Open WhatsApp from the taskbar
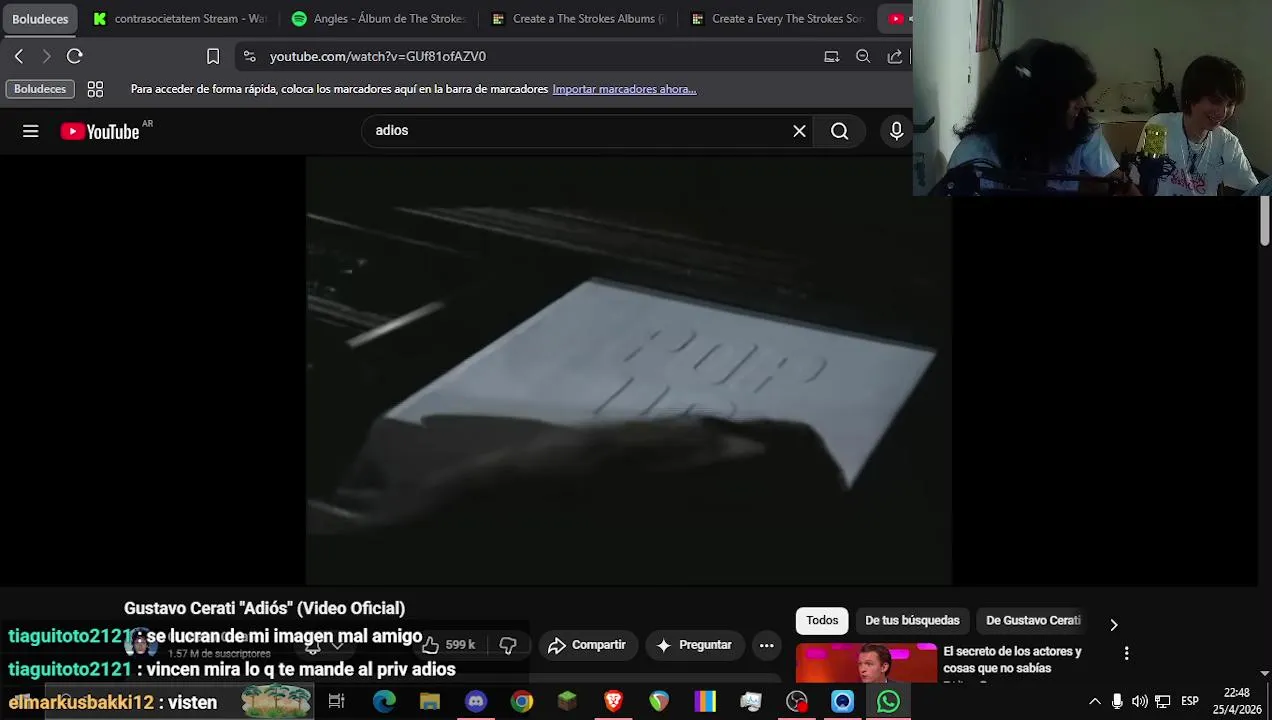 tap(888, 701)
